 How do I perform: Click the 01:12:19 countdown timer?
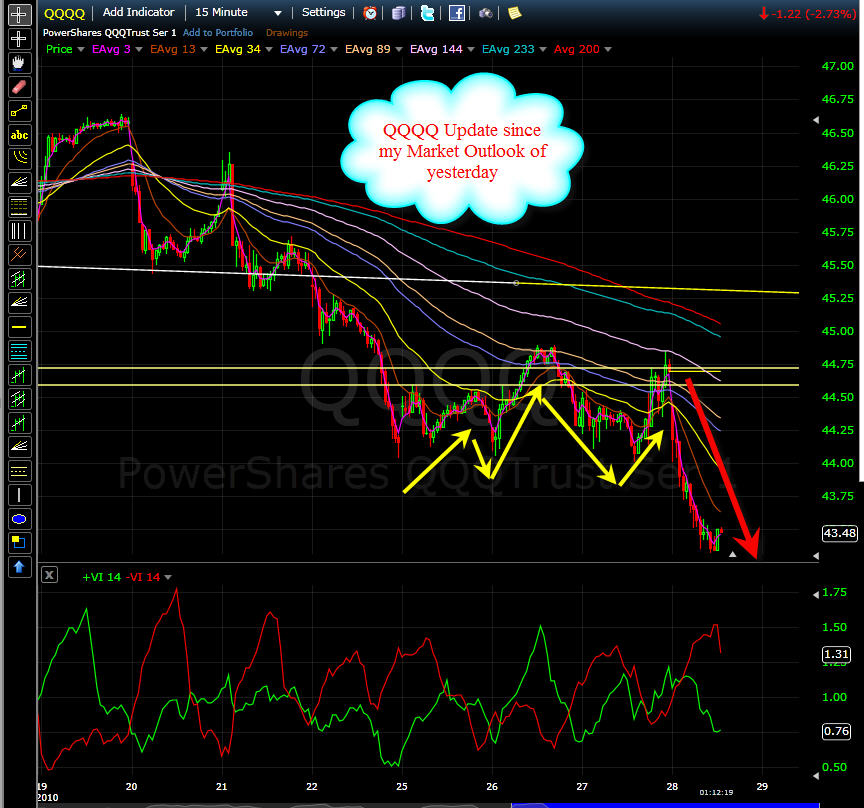pyautogui.click(x=716, y=793)
